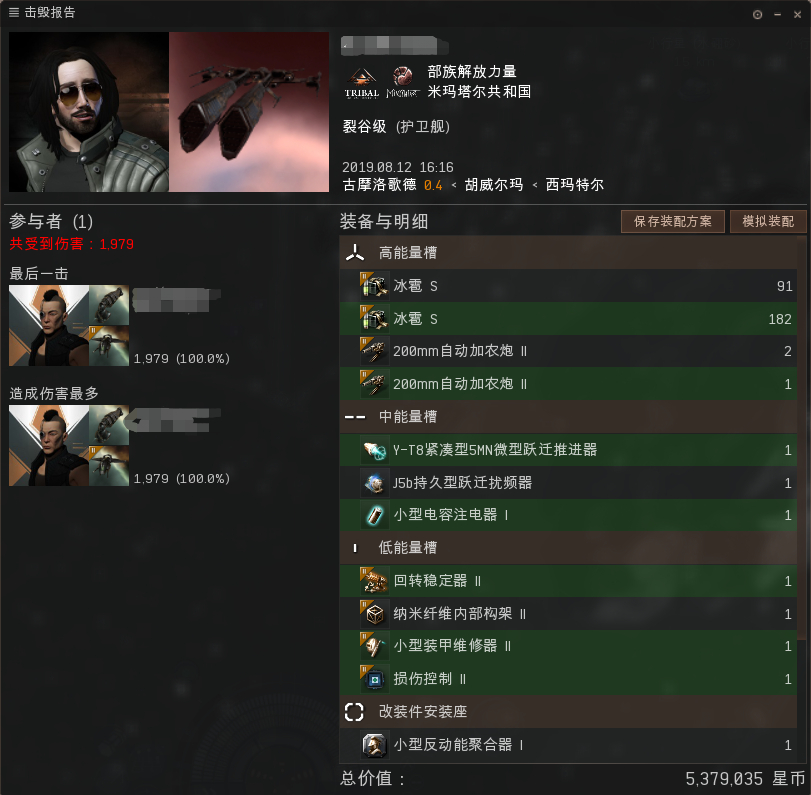Collapse the 低能量槽 section header
The image size is (811, 795).
coord(568,547)
